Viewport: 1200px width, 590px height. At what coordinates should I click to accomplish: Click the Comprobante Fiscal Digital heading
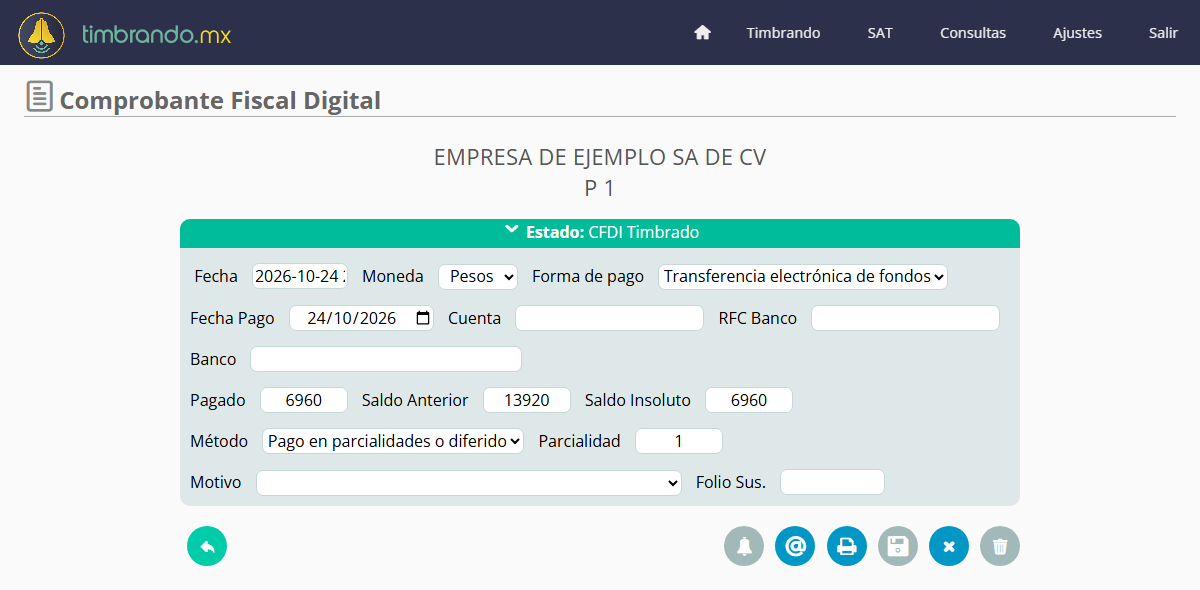[220, 100]
